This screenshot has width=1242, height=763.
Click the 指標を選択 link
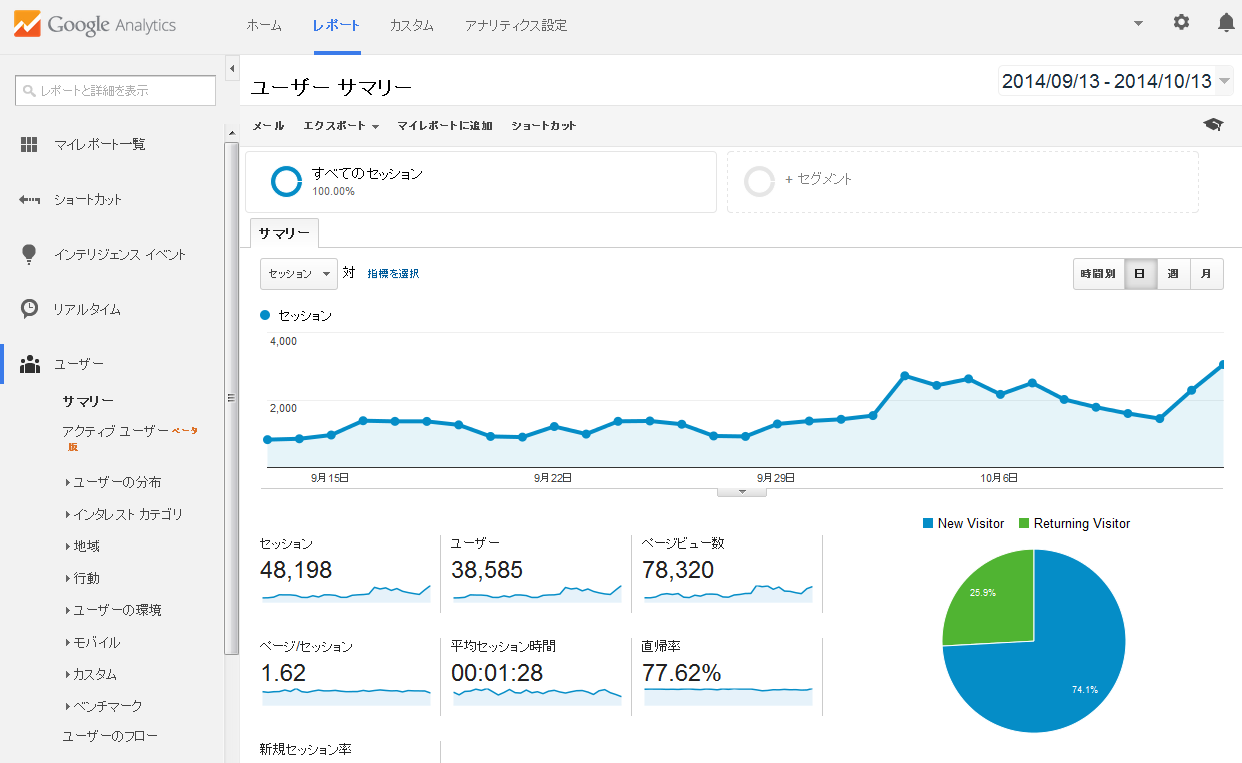pyautogui.click(x=393, y=273)
